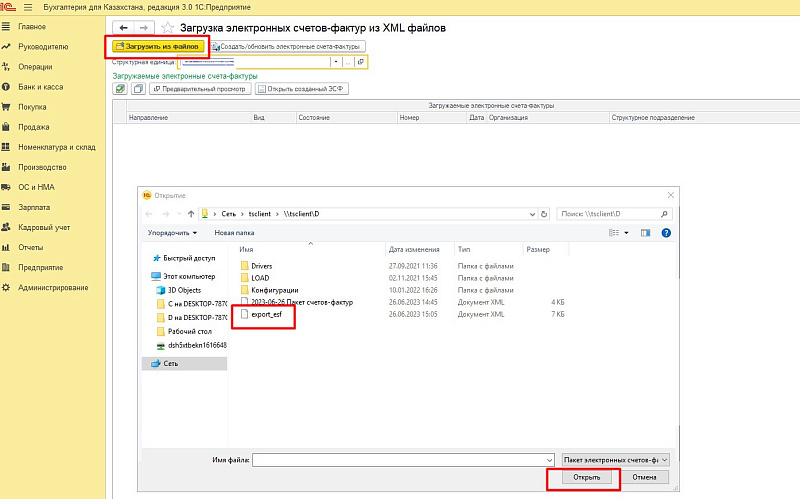Open the help icon in the file dialog
The width and height of the screenshot is (800, 499).
point(666,232)
